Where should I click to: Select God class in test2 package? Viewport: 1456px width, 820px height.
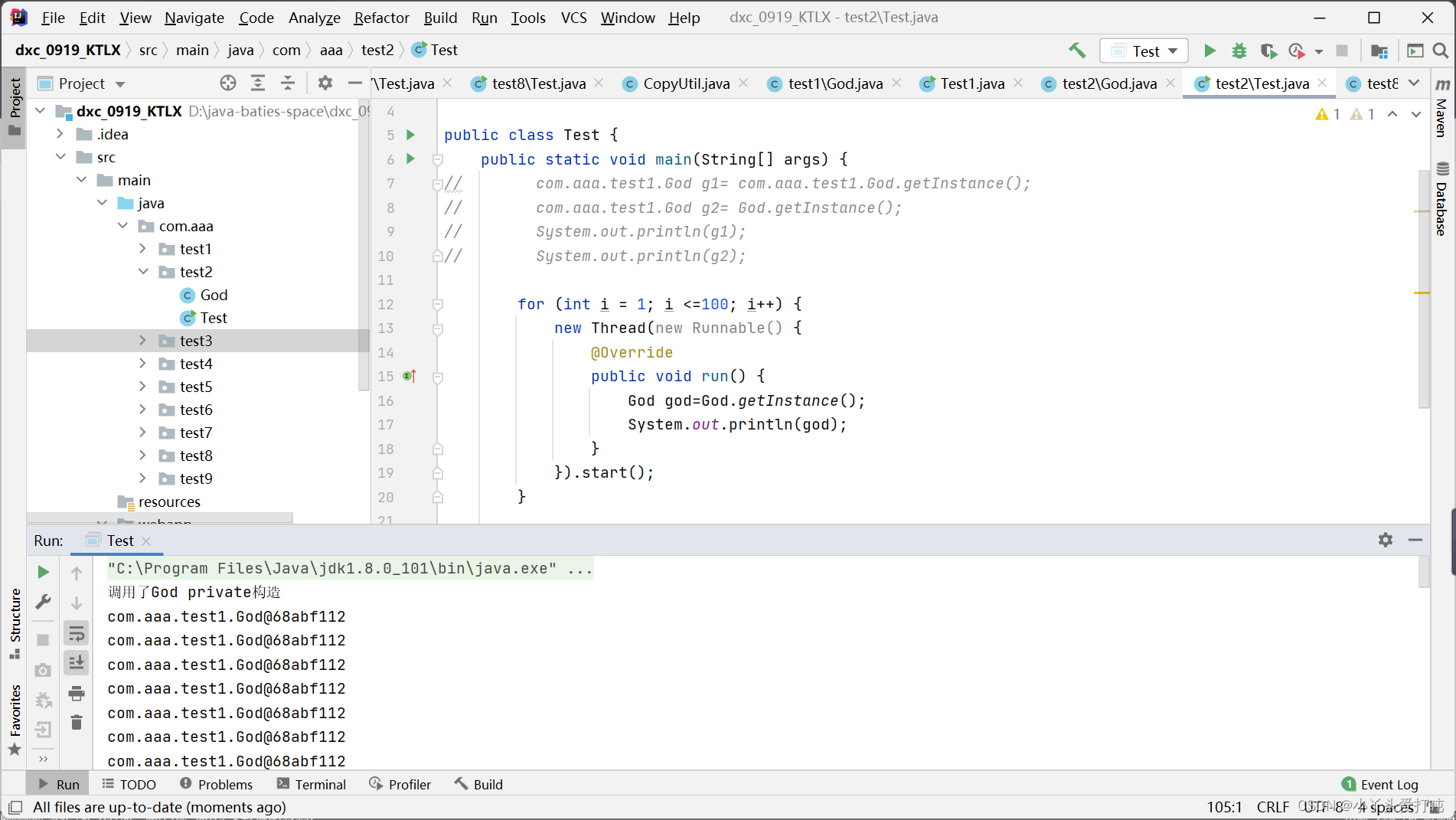coord(214,295)
